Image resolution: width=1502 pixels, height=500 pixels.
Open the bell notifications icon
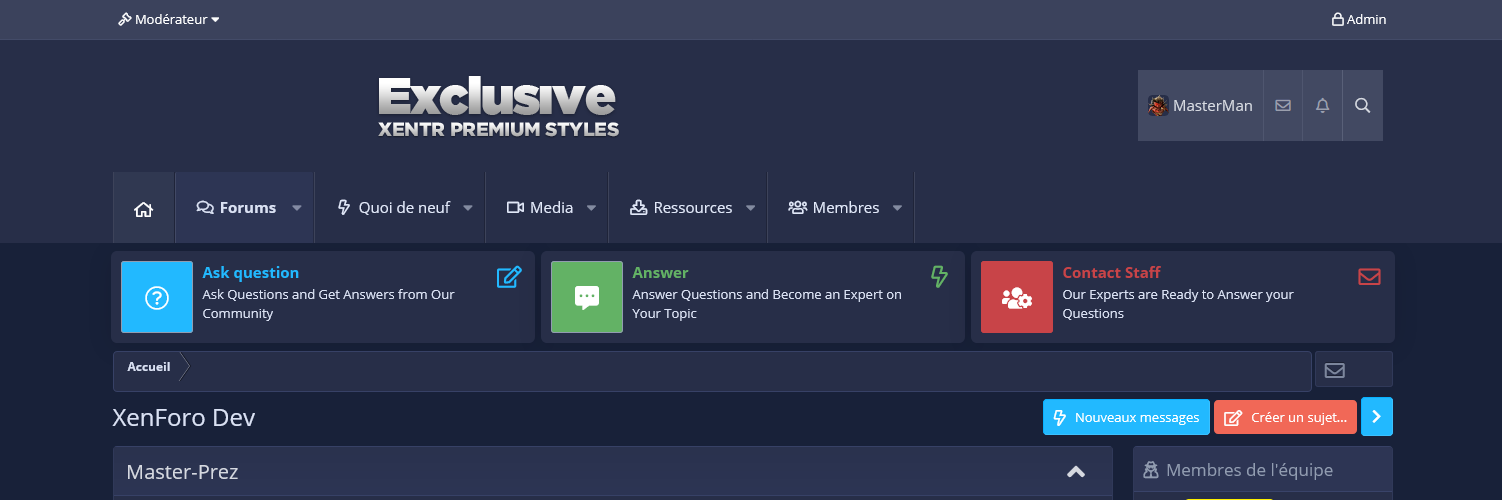(1322, 105)
